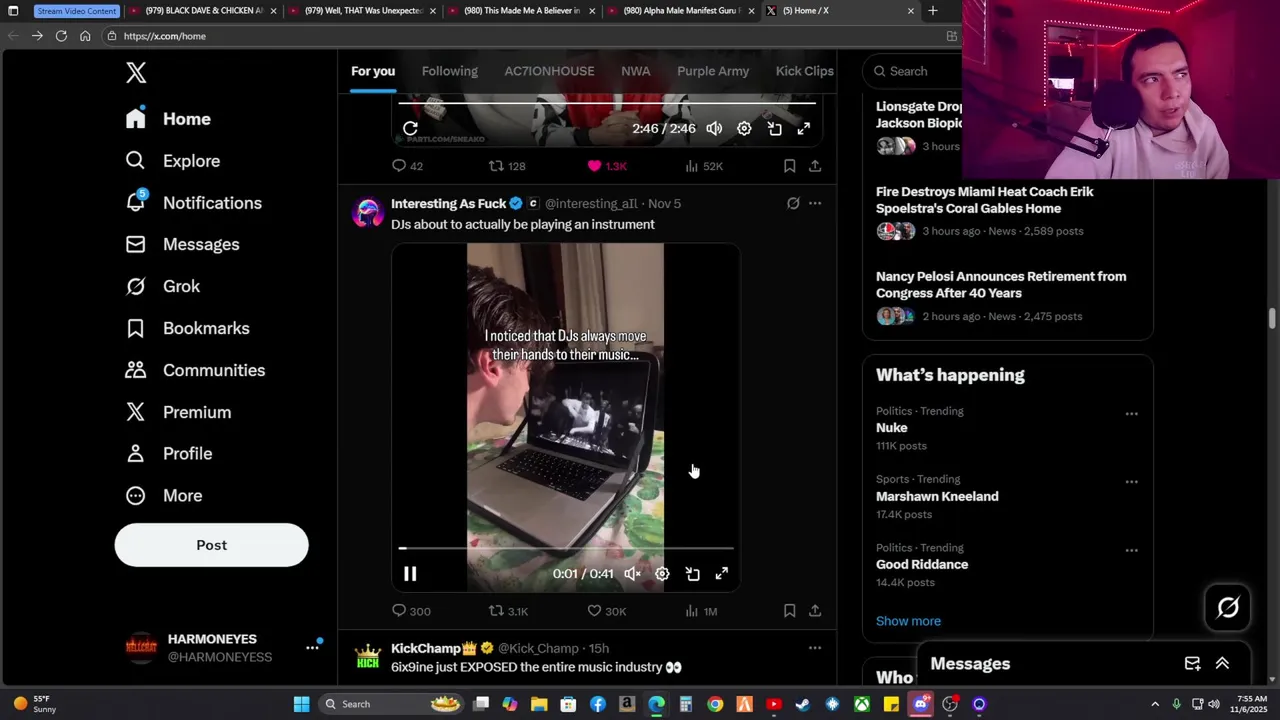Open more options for Nuke trend

tap(1131, 413)
